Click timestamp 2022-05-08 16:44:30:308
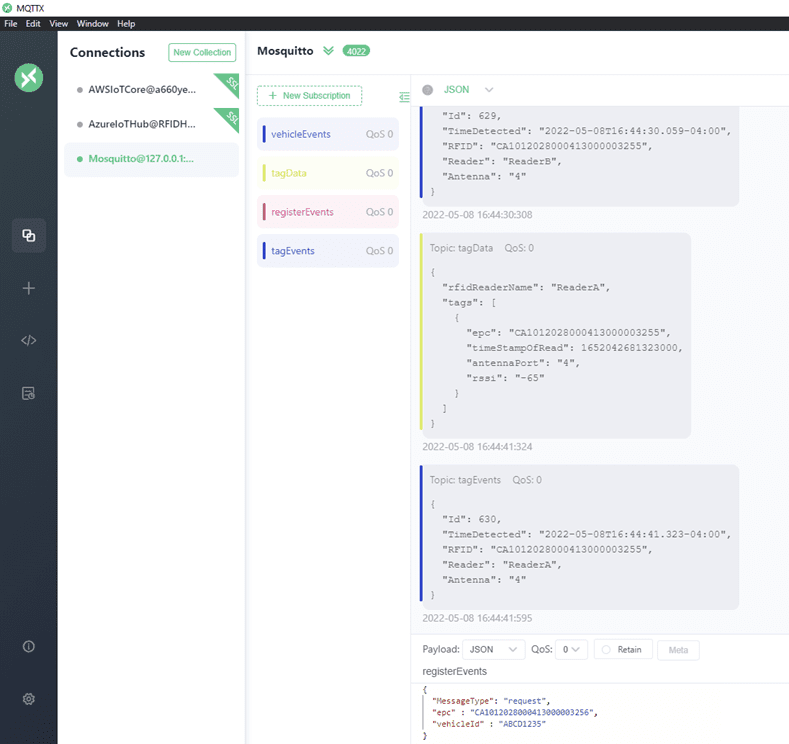Screen dimensions: 789x744 pyautogui.click(x=477, y=215)
